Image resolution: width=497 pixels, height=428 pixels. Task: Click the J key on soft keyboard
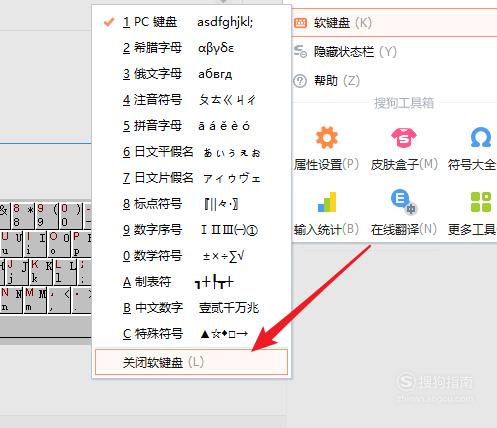coord(17,272)
